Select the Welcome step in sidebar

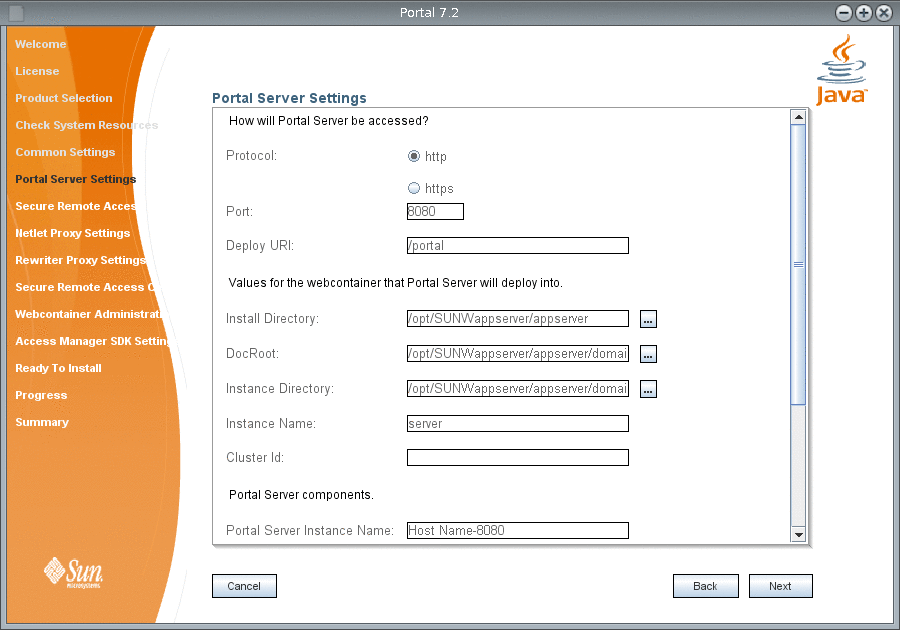tap(41, 44)
